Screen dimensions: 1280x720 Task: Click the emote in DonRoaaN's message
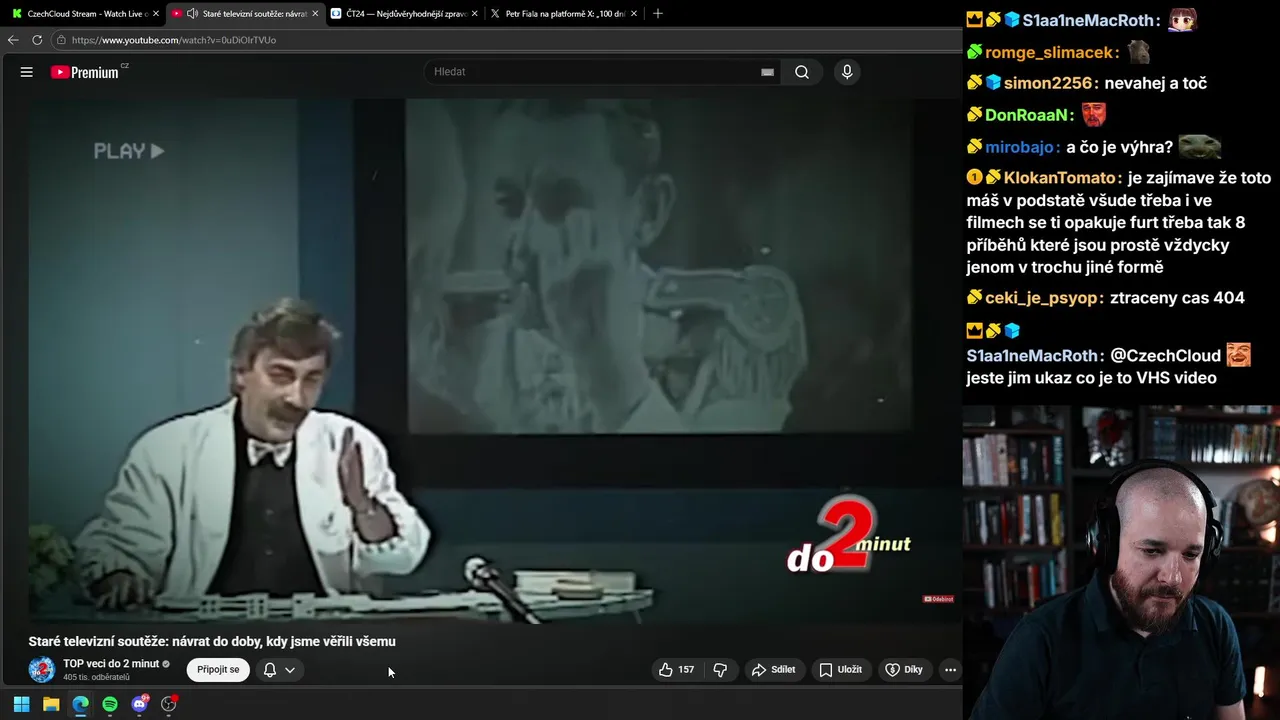click(x=1094, y=114)
